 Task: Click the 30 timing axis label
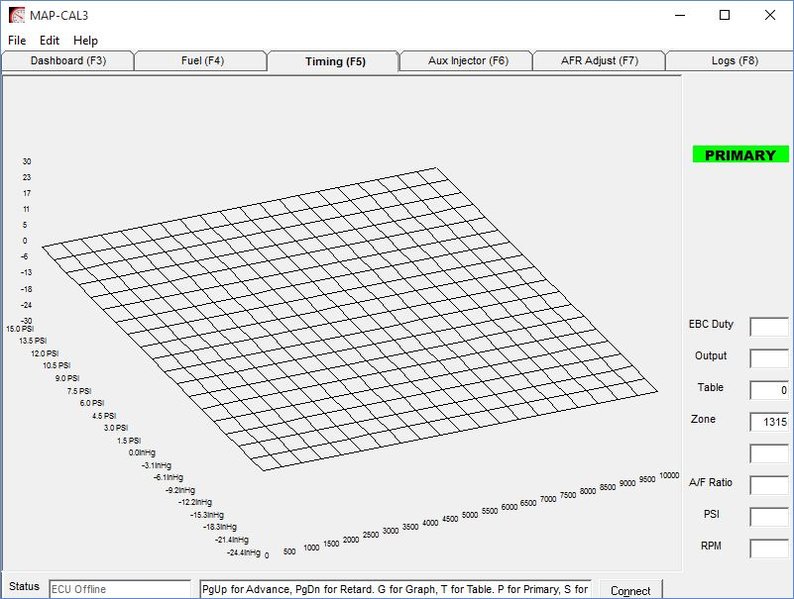click(x=27, y=162)
